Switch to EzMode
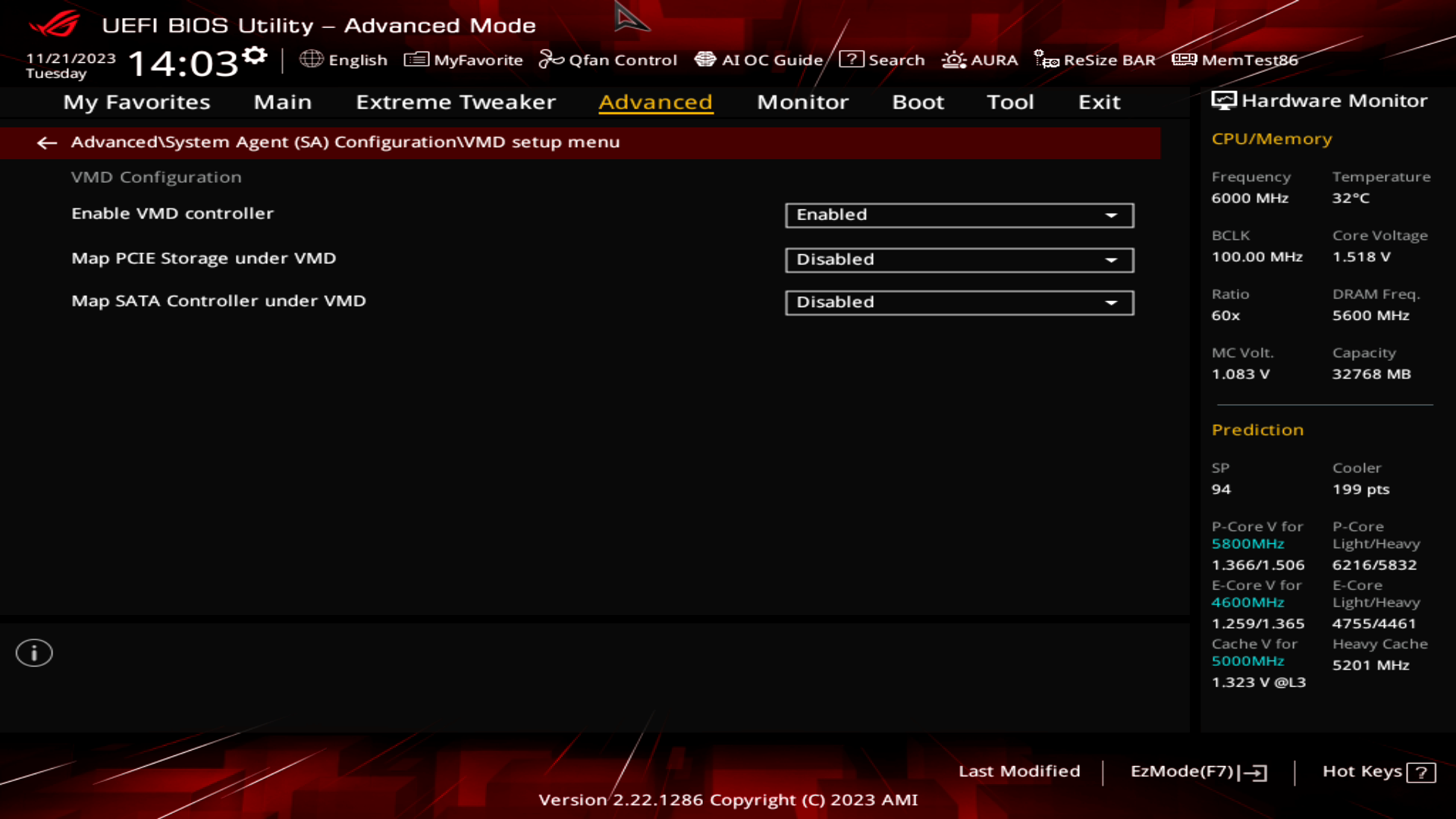The width and height of the screenshot is (1456, 819). (x=1195, y=771)
